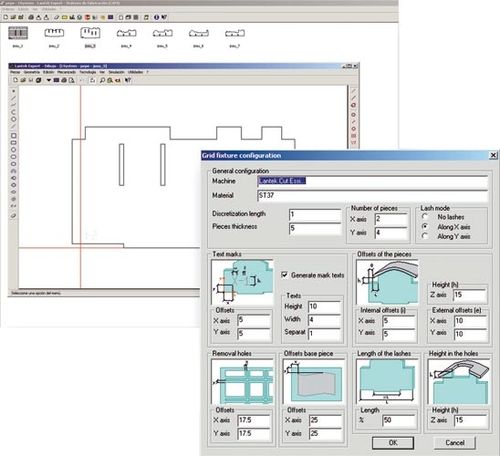
Task: Click the new document icon in drawing toolbar
Action: pos(15,80)
